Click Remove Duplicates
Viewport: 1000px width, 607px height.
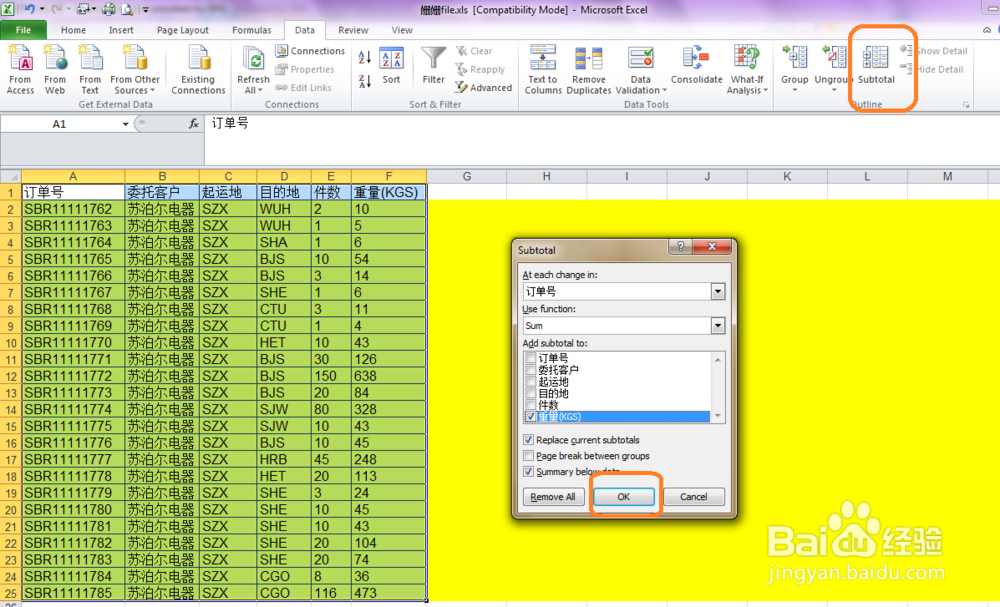tap(589, 70)
